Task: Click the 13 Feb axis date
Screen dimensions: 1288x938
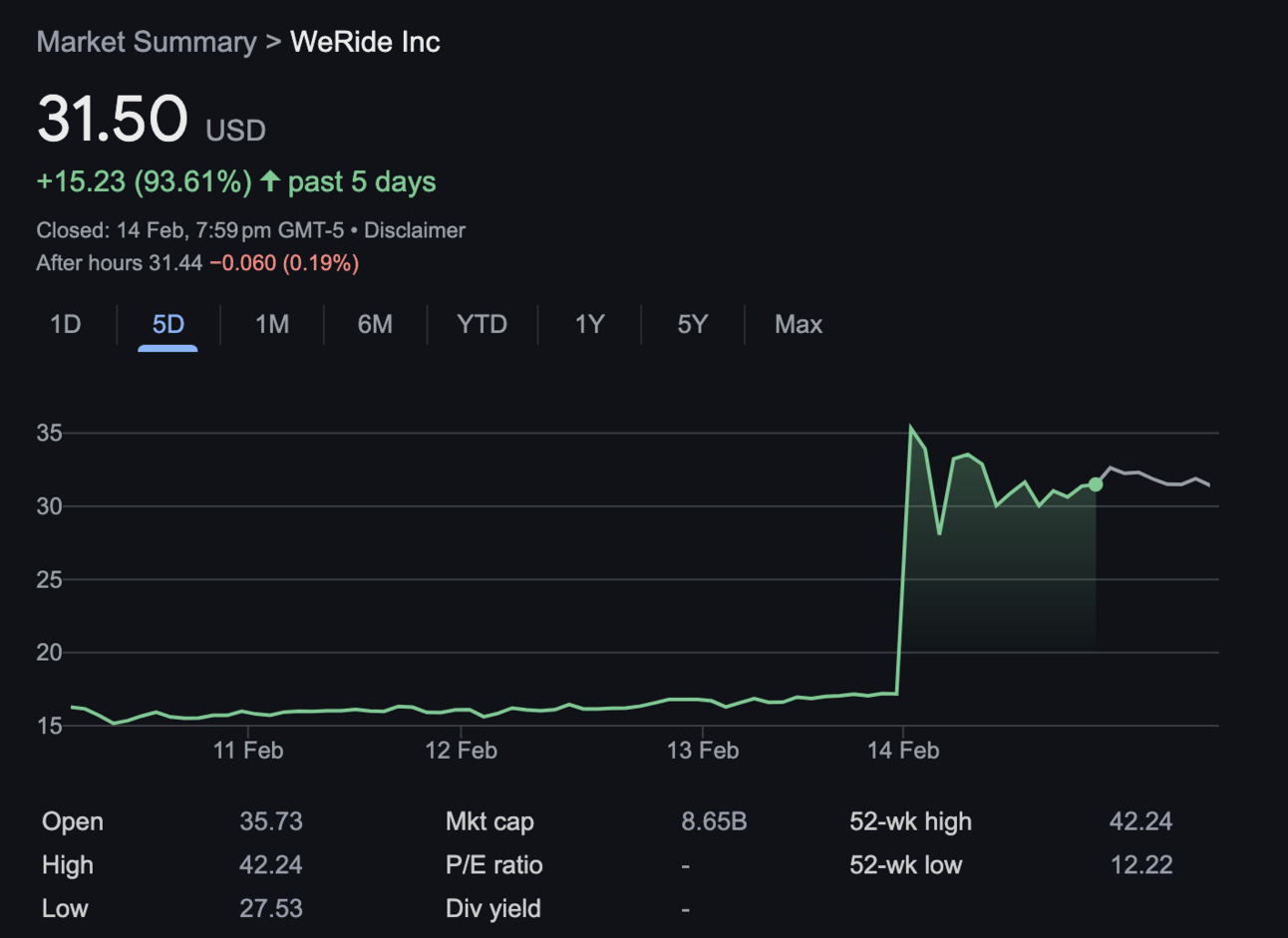Action: [703, 751]
